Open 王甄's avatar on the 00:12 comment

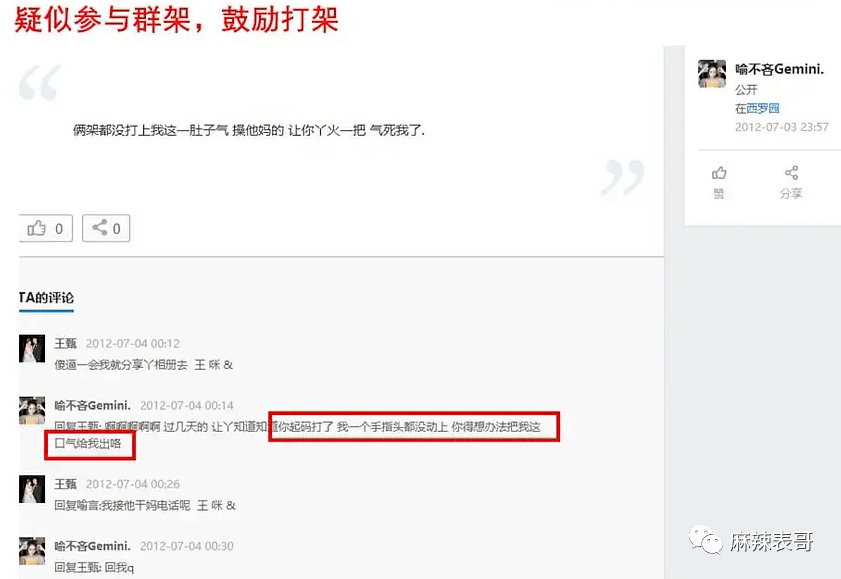[x=32, y=348]
